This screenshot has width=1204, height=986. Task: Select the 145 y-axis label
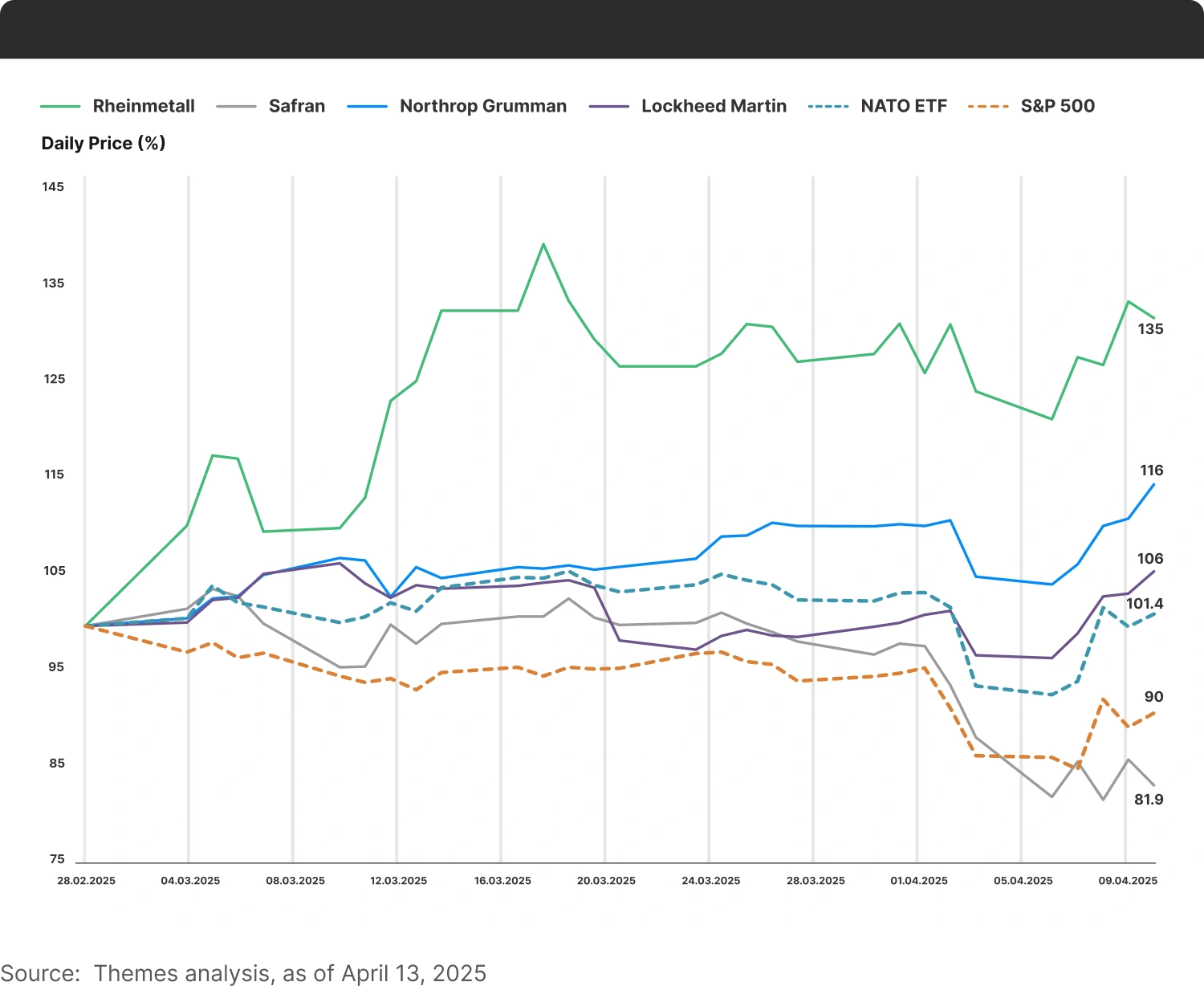53,187
